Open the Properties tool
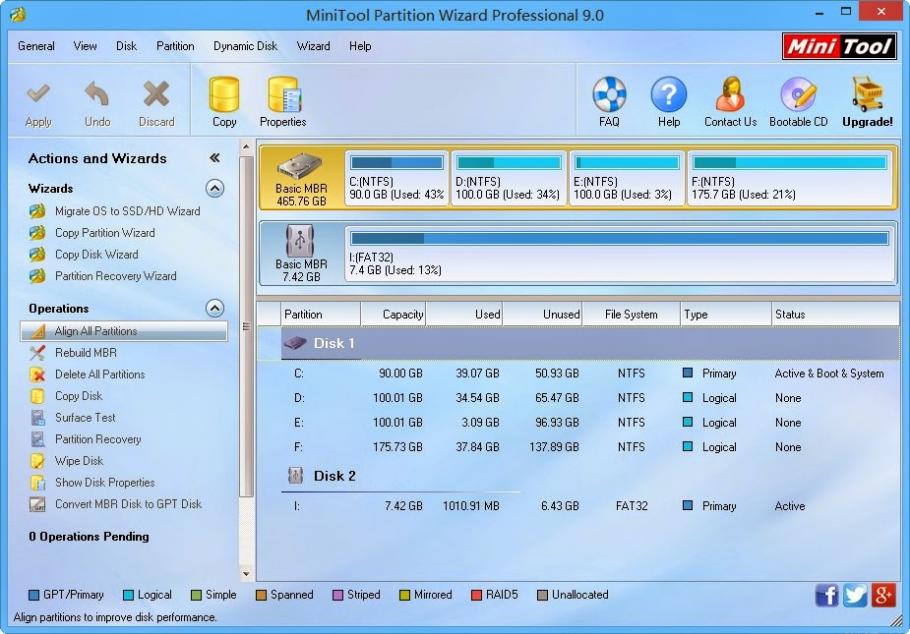Viewport: 910px width, 634px height. click(x=282, y=100)
